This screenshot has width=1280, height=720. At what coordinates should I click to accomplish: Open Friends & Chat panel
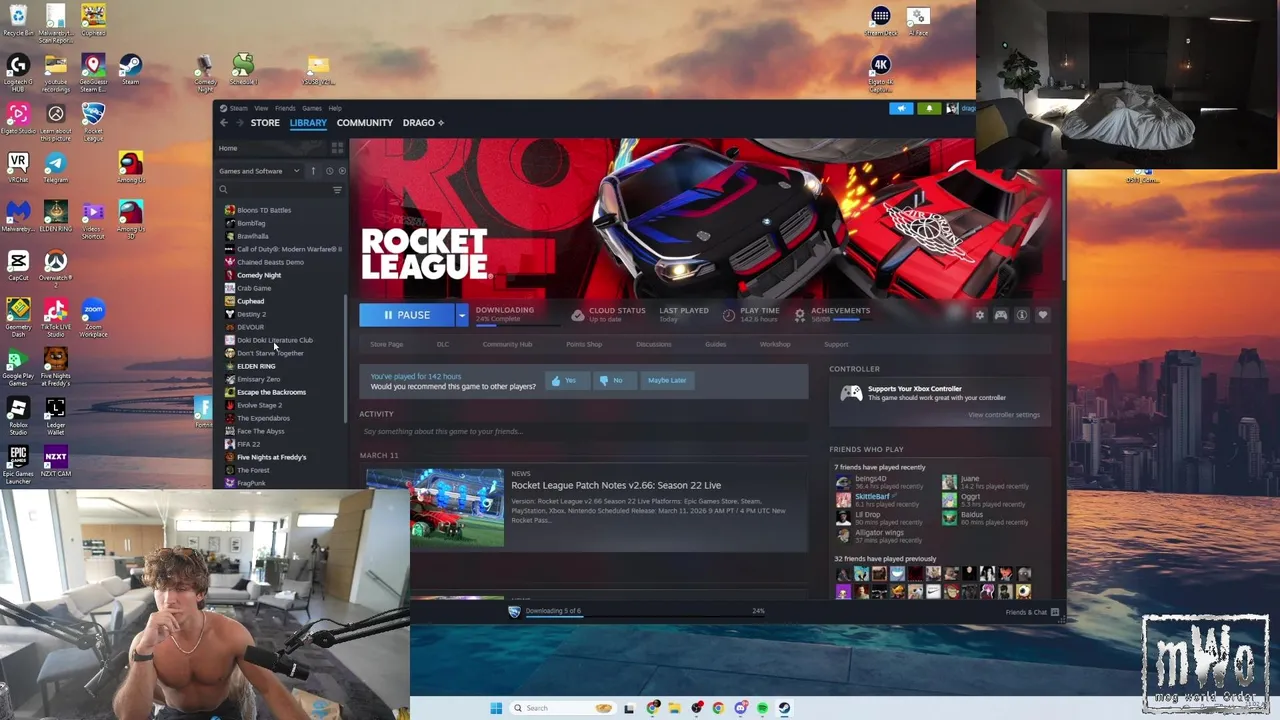[x=1032, y=612]
